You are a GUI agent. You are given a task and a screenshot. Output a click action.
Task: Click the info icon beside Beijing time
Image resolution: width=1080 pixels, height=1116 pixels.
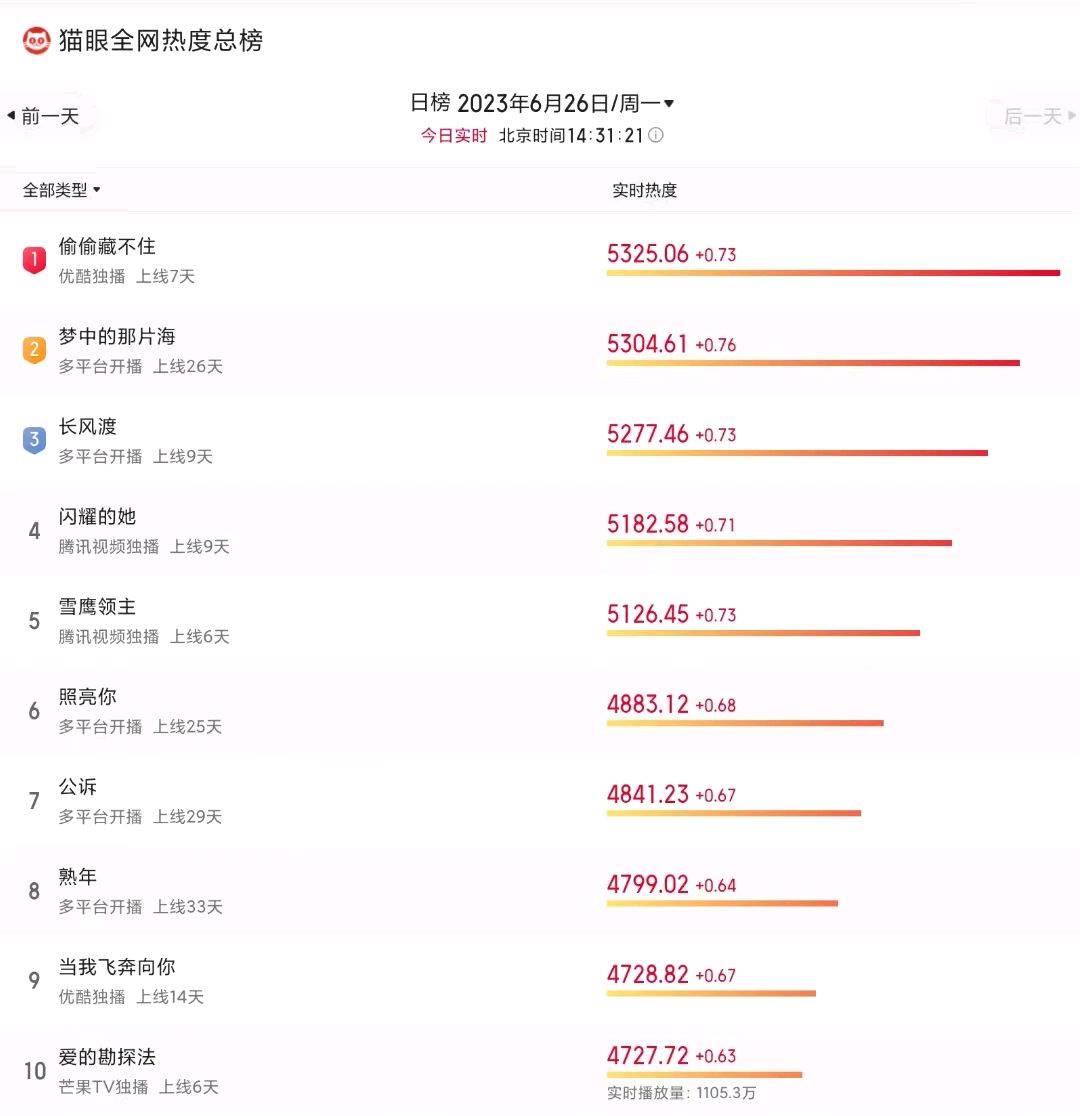[656, 135]
